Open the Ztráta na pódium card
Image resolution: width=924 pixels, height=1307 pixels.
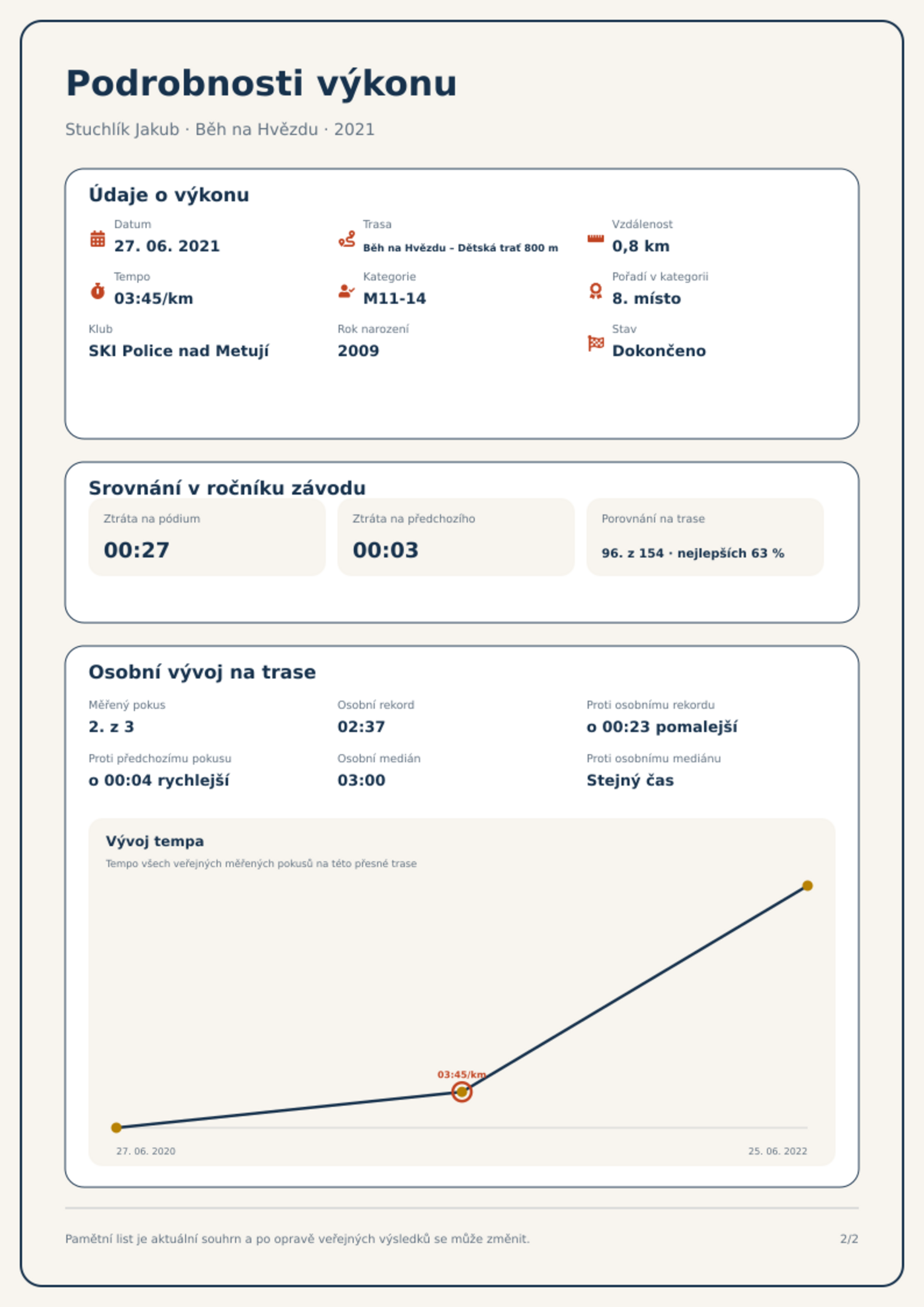pyautogui.click(x=207, y=537)
